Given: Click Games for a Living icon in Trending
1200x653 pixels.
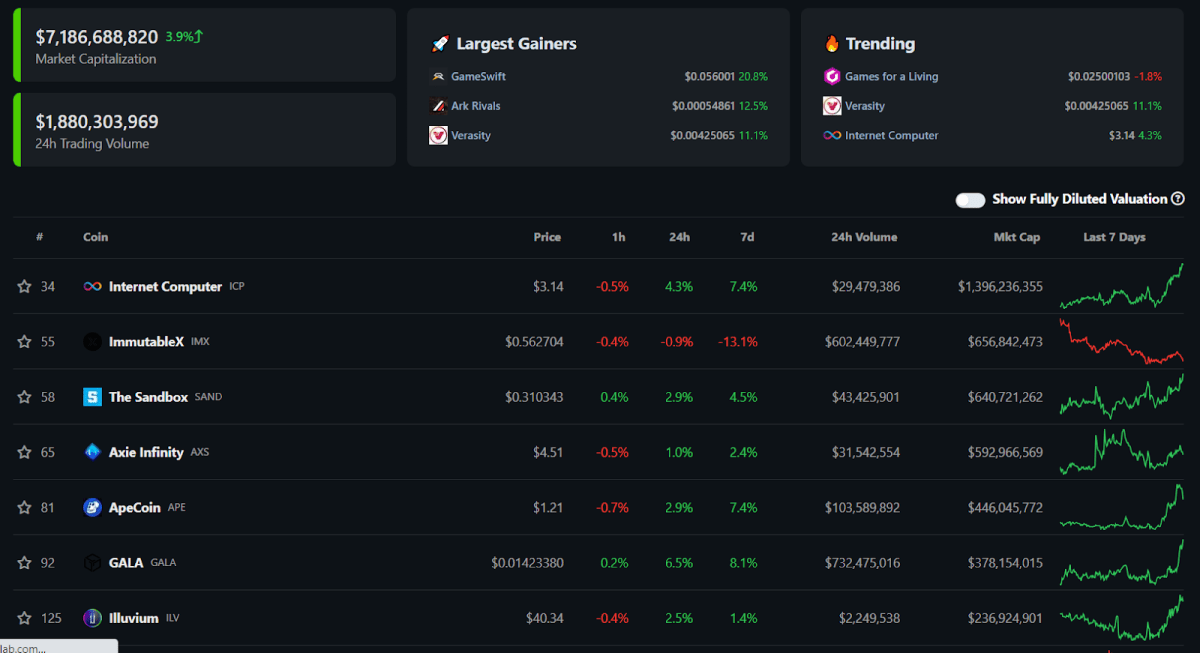Looking at the screenshot, I should tap(832, 77).
